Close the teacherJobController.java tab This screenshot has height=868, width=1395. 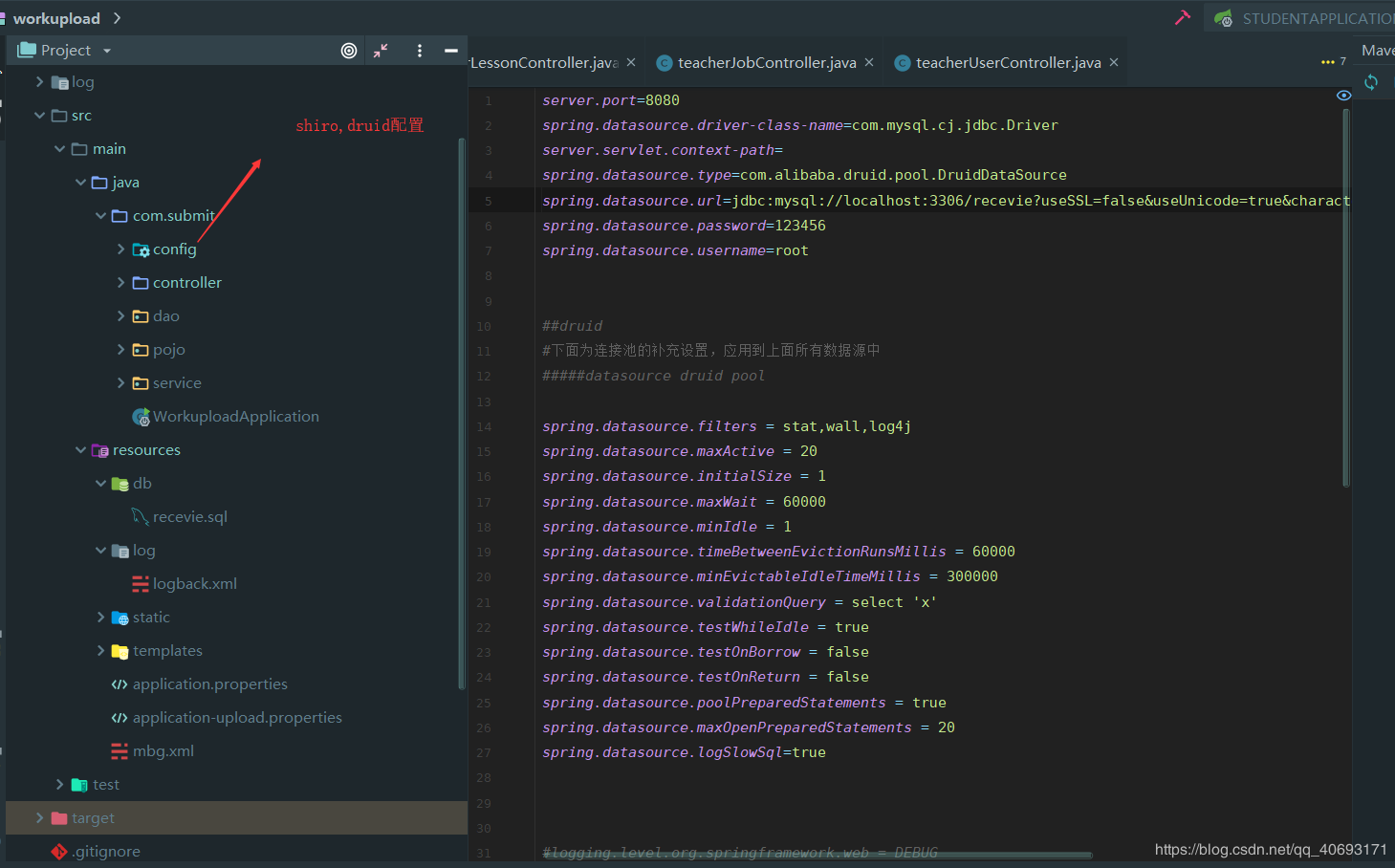point(869,63)
